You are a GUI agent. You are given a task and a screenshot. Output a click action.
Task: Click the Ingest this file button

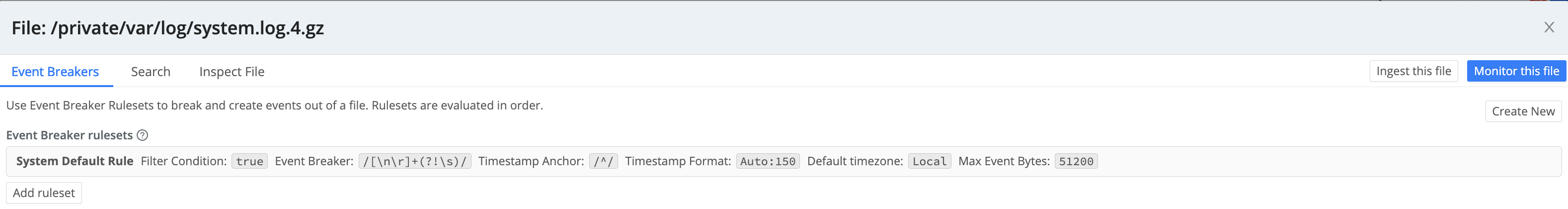[x=1413, y=71]
